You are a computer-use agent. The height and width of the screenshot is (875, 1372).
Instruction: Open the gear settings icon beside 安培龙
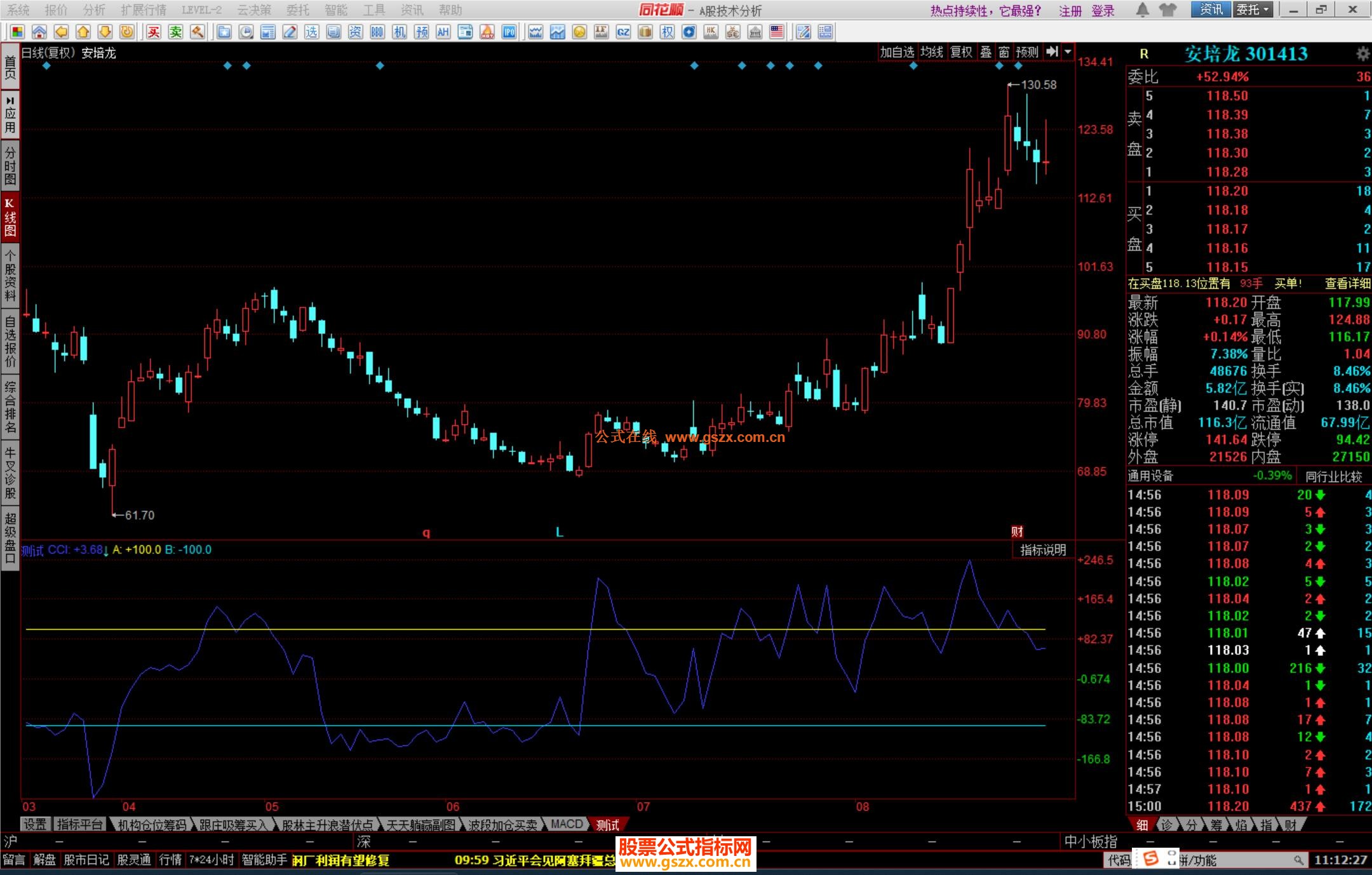1362,54
